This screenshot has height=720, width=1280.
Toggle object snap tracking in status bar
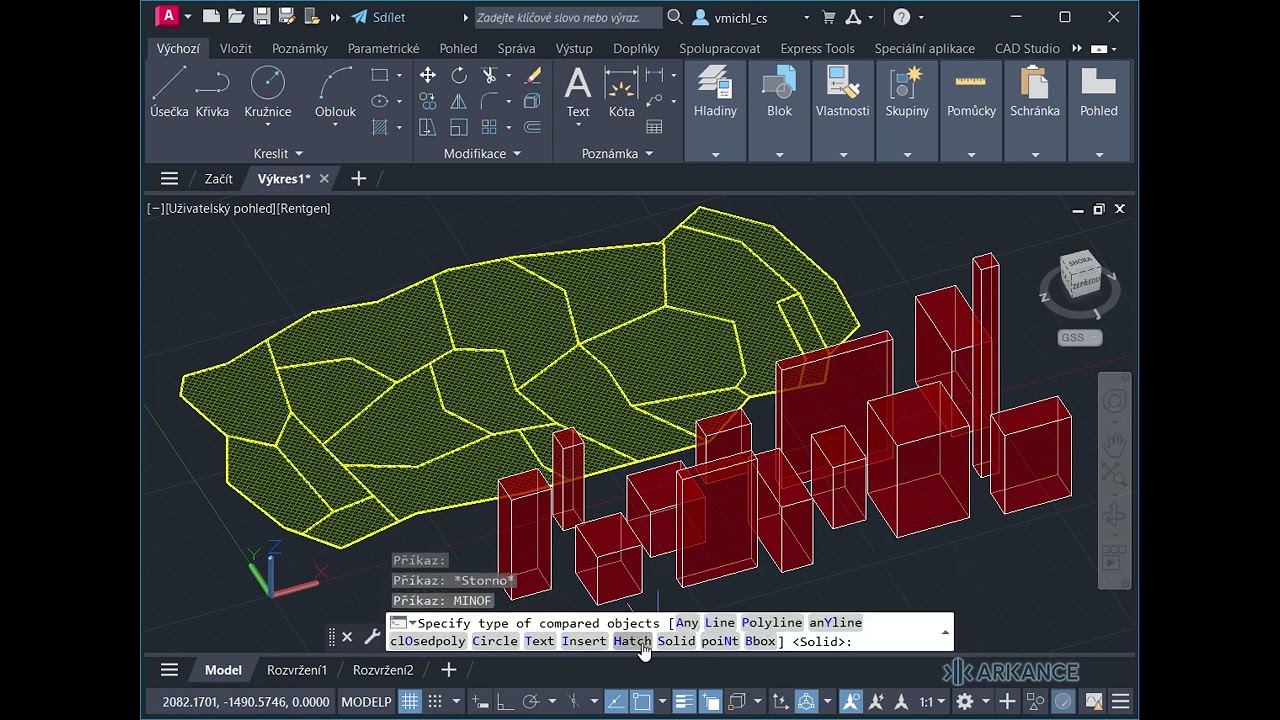pyautogui.click(x=616, y=702)
